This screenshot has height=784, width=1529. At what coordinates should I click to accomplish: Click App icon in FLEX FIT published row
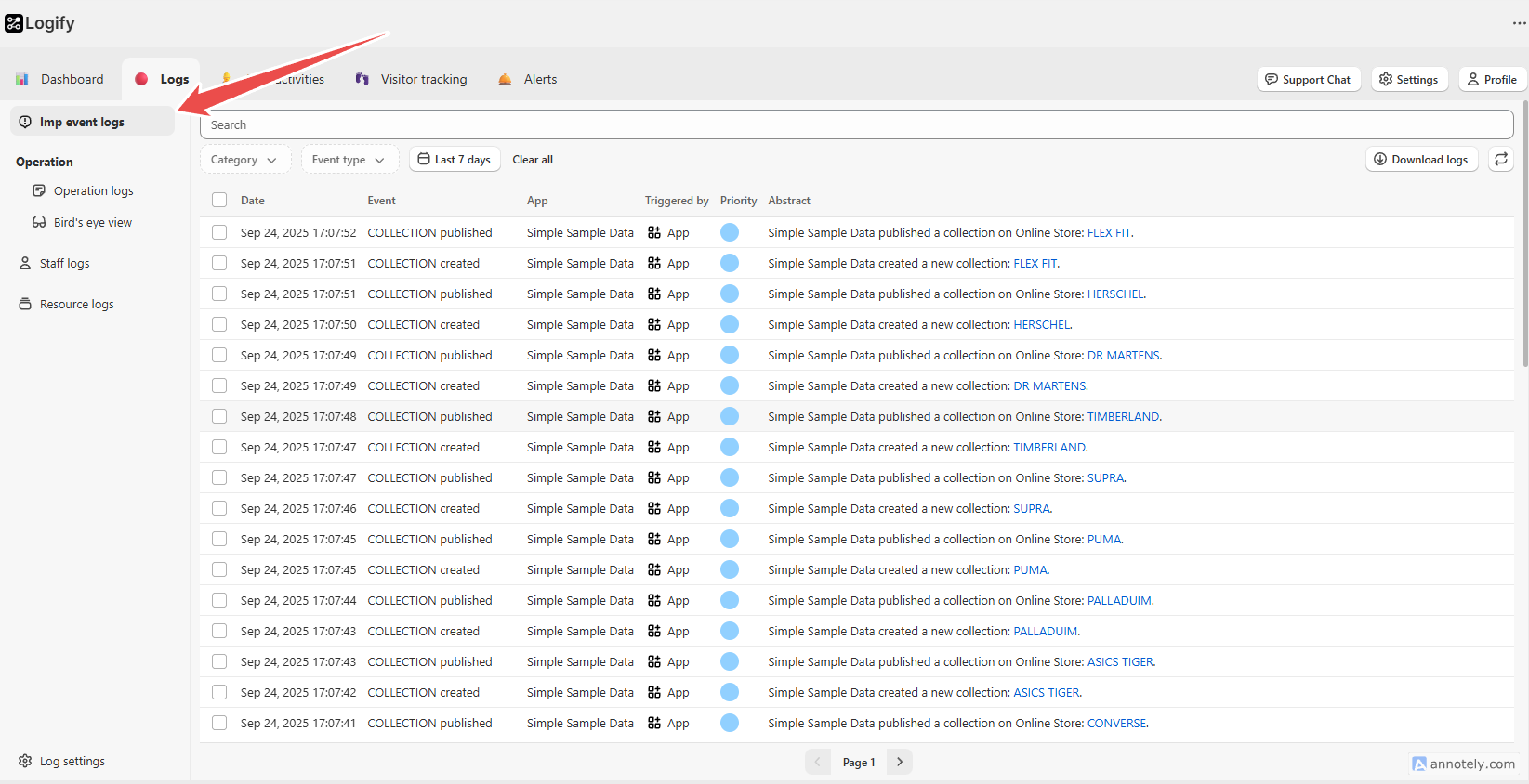point(654,232)
